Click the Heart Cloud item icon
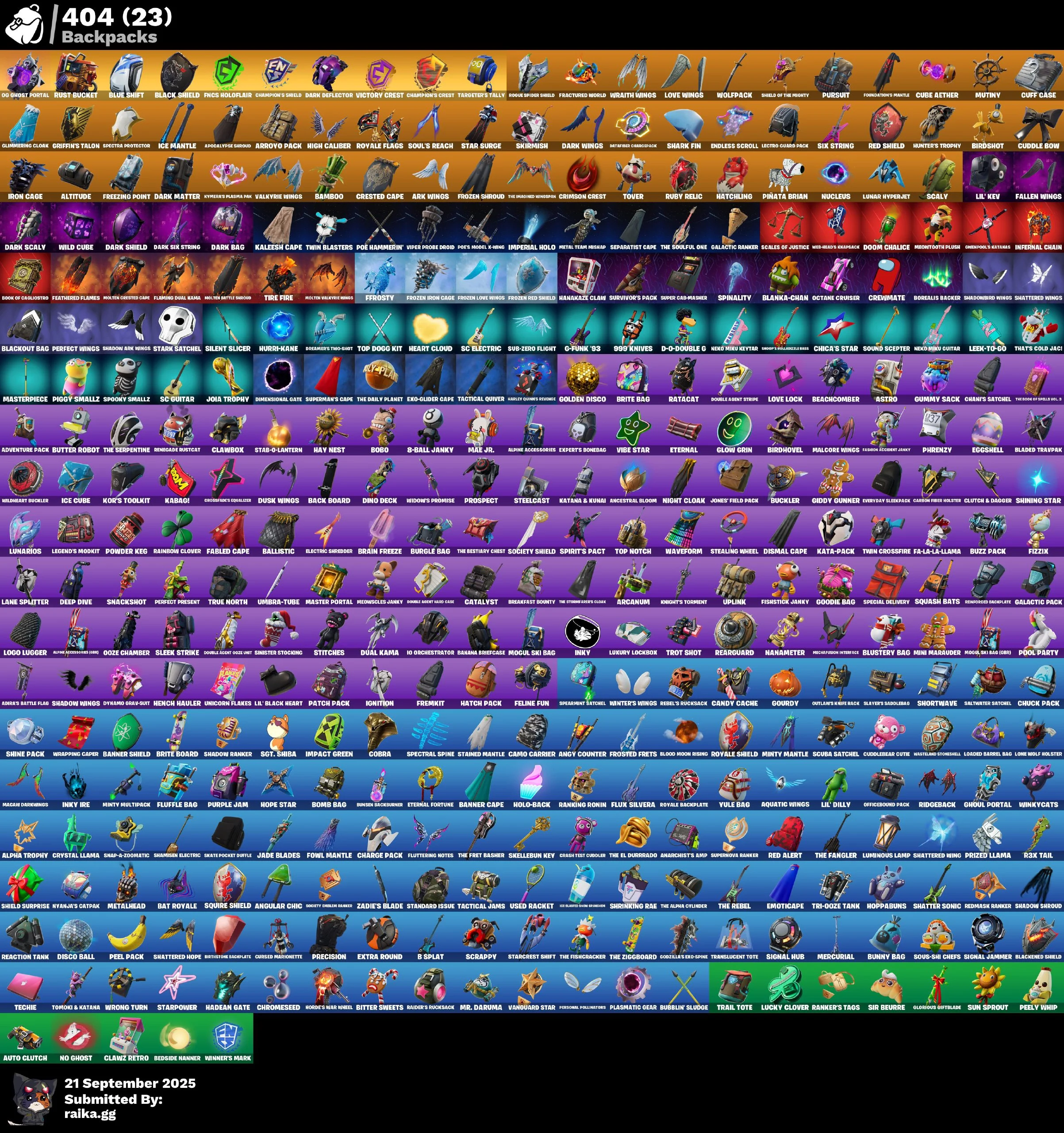The image size is (1064, 1133). [x=430, y=325]
